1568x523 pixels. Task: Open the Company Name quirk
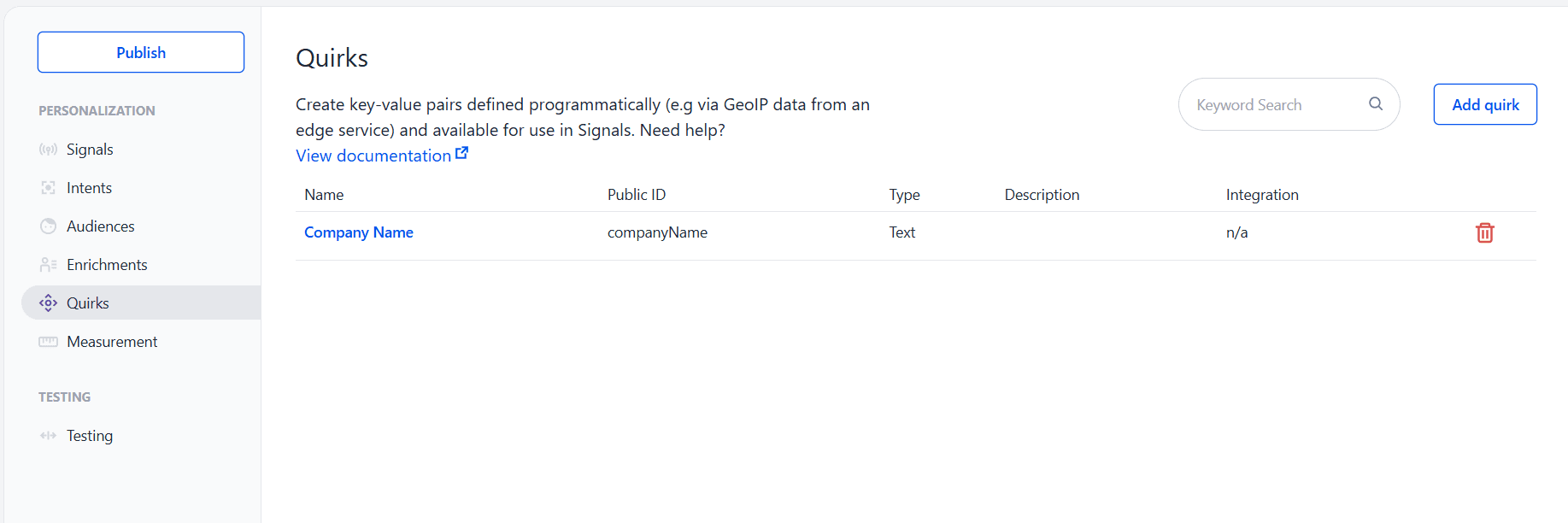[359, 232]
